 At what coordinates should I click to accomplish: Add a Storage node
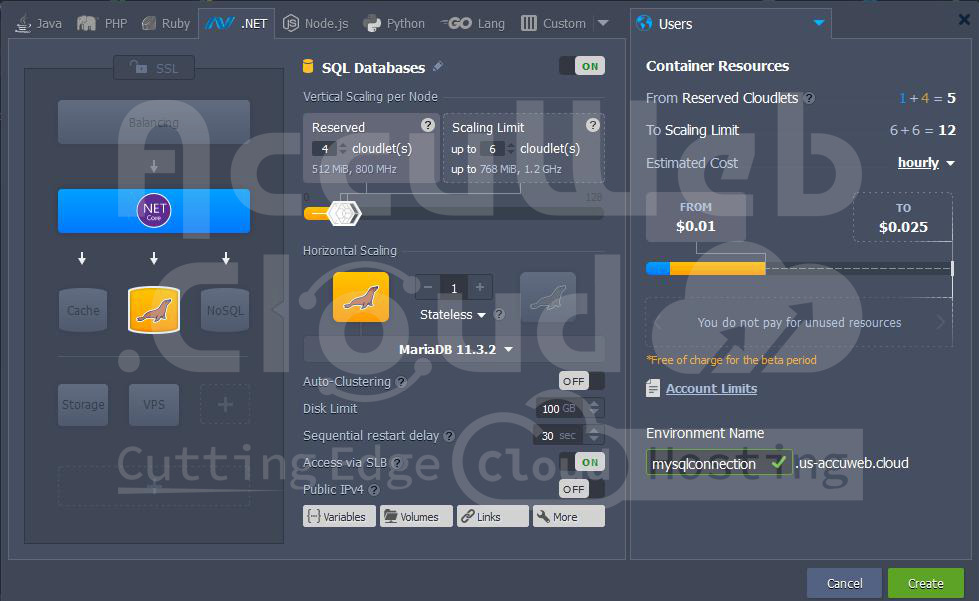pyautogui.click(x=82, y=404)
